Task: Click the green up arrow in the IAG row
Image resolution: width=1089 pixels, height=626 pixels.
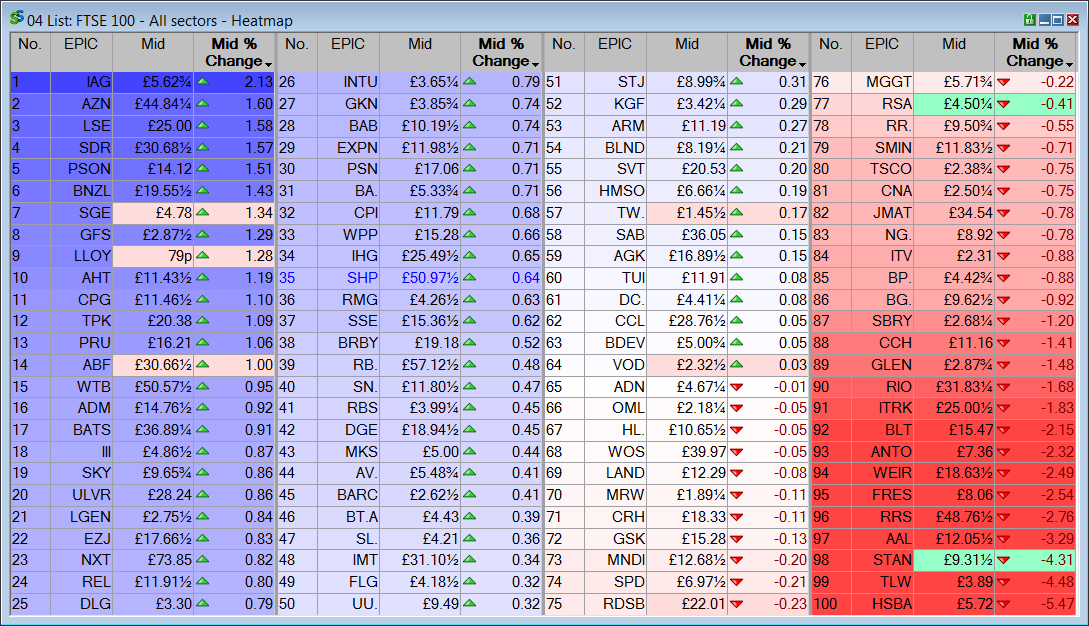Action: click(x=202, y=82)
